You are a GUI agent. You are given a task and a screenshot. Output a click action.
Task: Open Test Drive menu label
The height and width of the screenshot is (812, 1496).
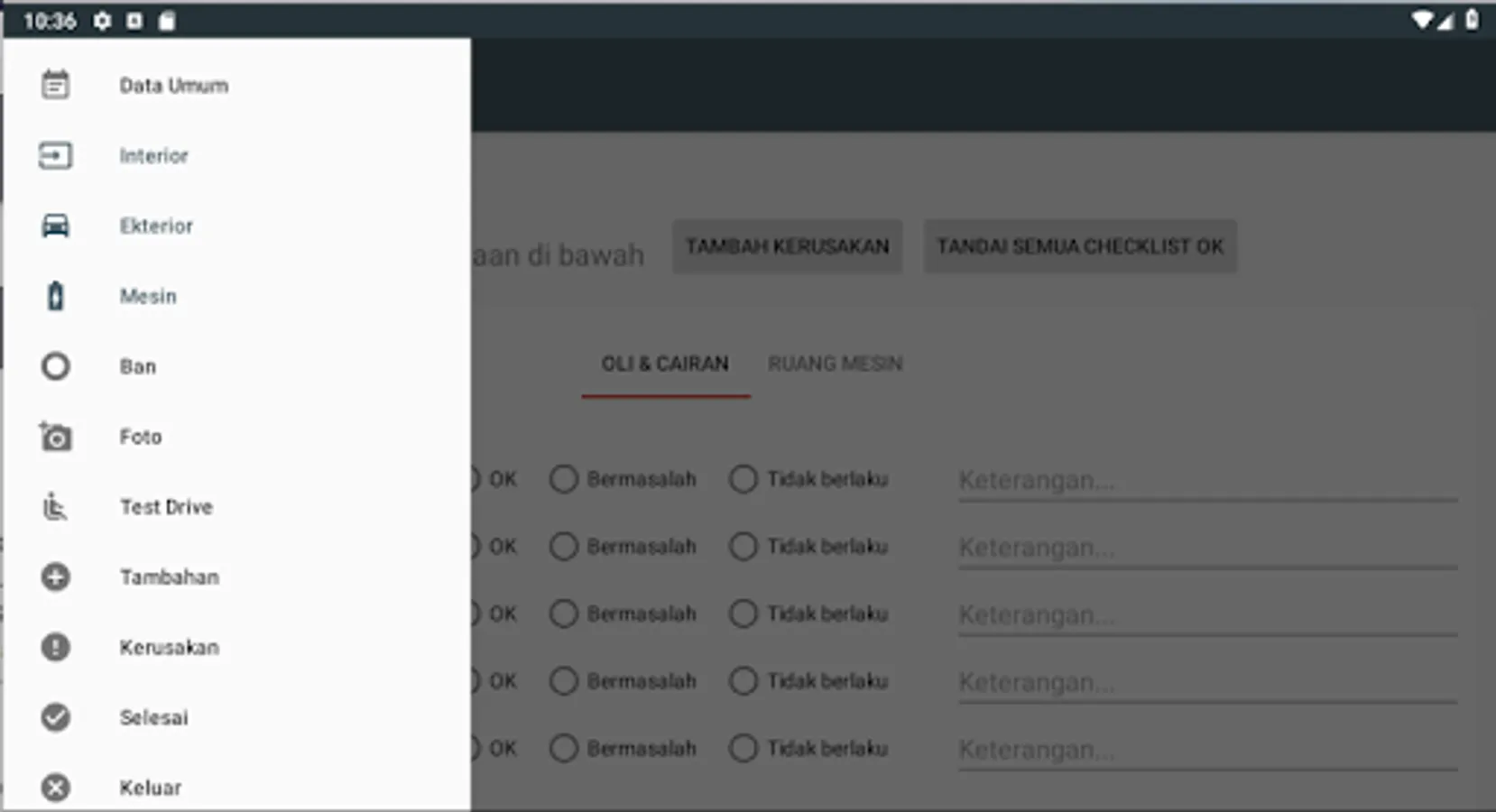coord(167,507)
